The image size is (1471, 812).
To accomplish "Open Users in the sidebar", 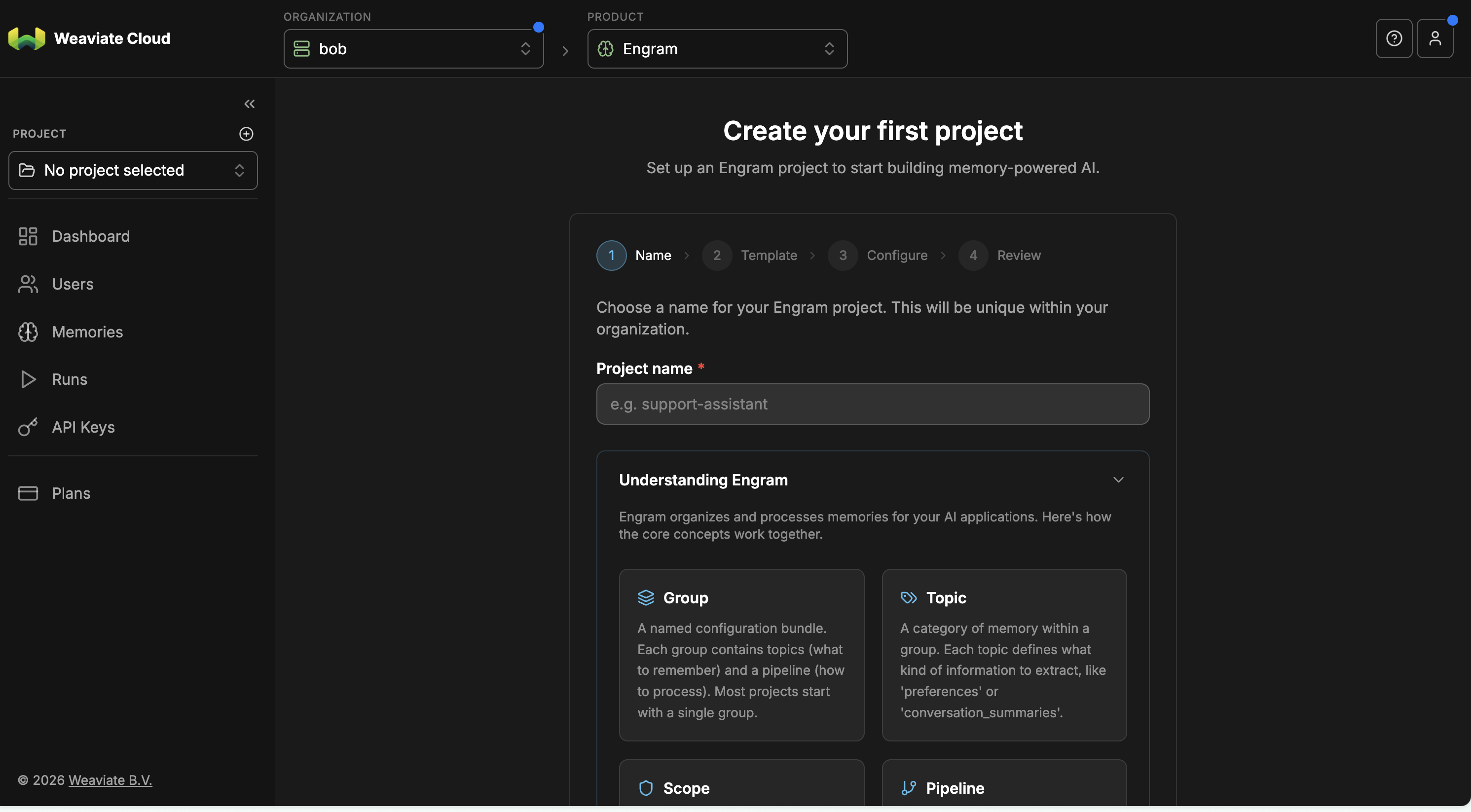I will tap(133, 284).
